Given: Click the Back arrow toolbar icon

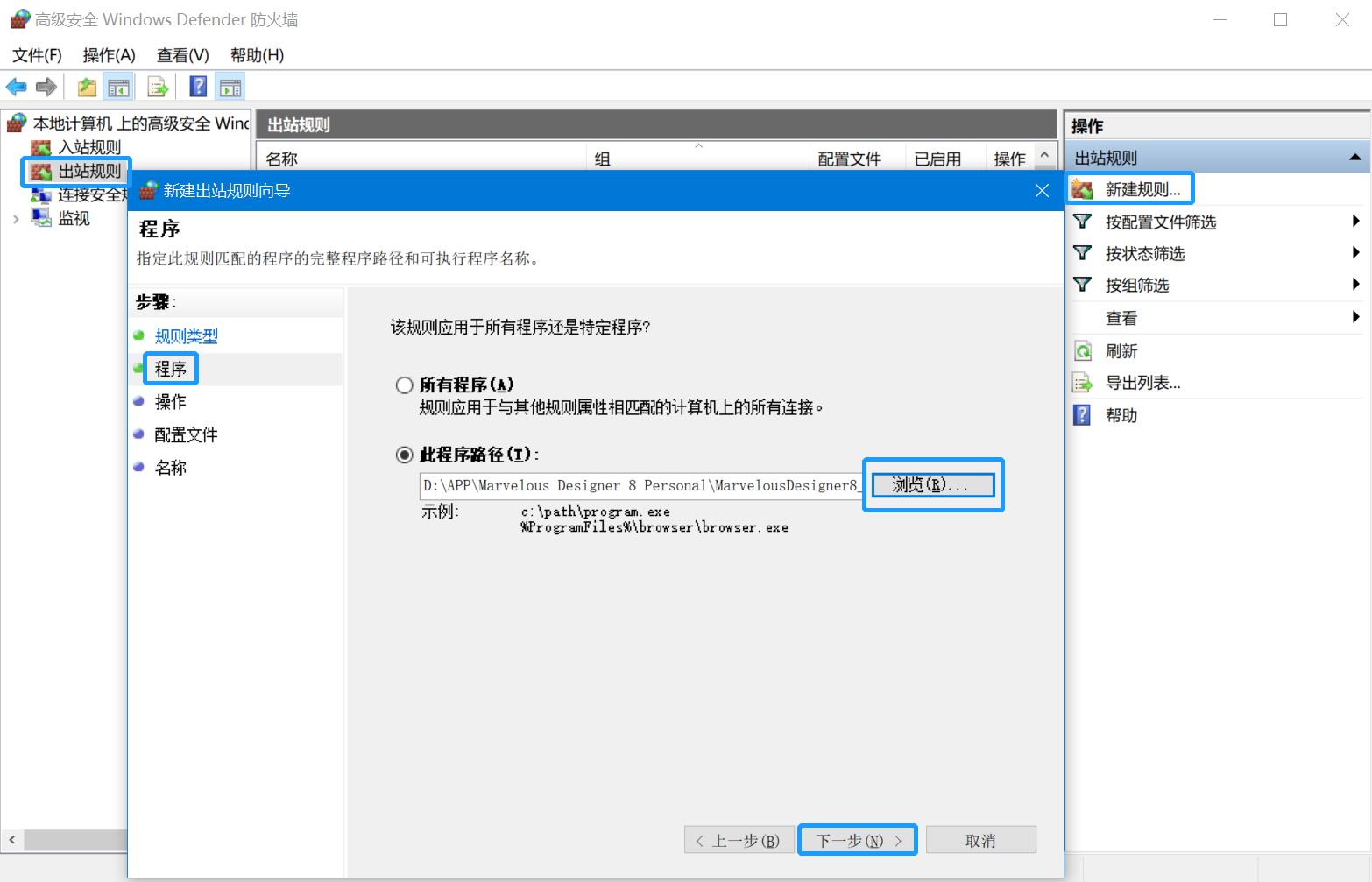Looking at the screenshot, I should point(17,87).
